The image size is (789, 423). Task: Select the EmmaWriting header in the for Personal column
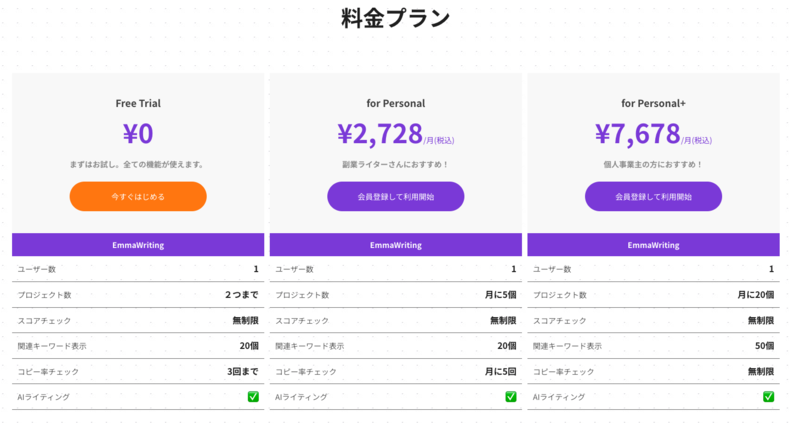coord(395,245)
